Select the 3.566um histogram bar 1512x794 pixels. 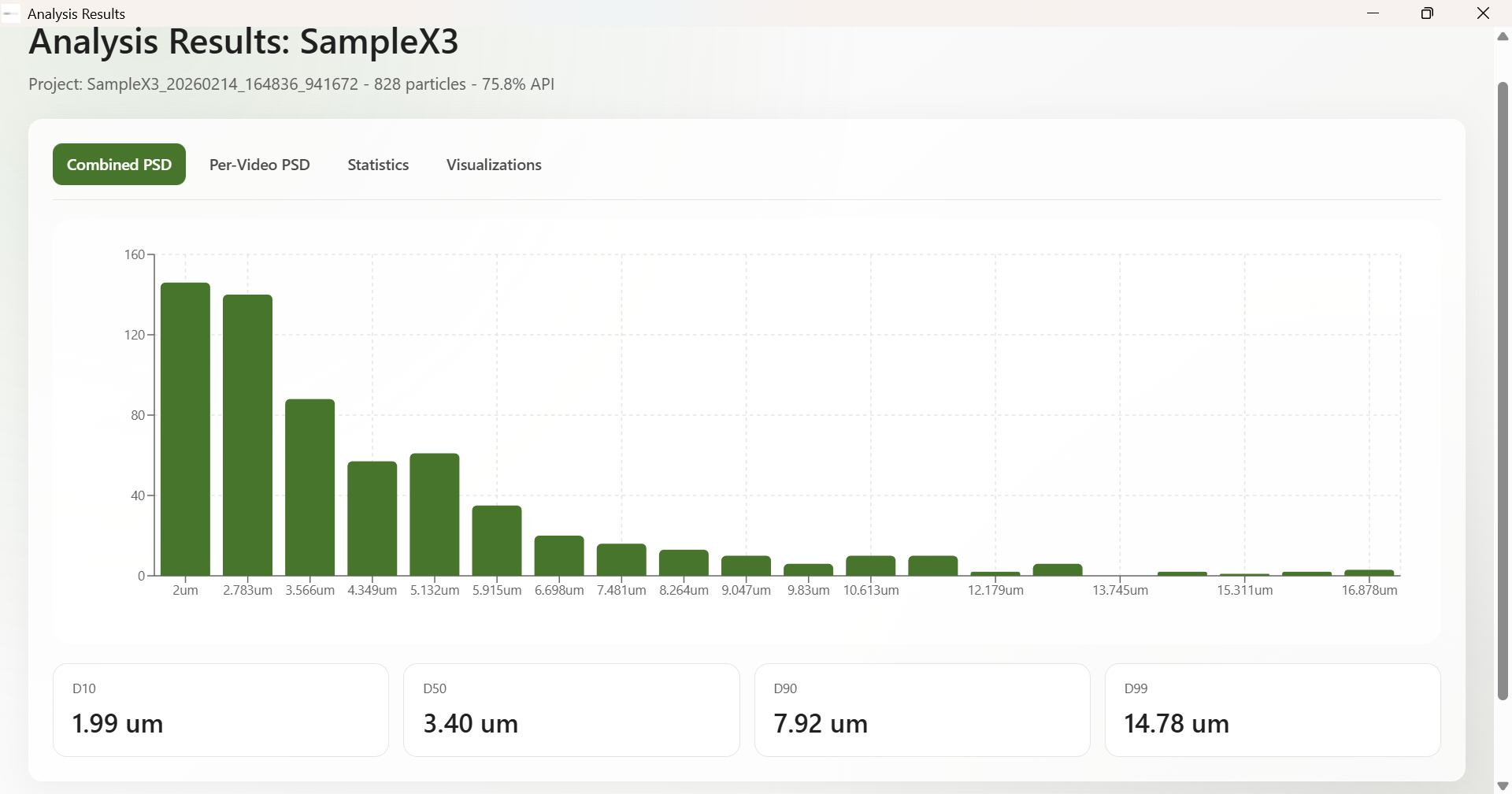pyautogui.click(x=309, y=488)
